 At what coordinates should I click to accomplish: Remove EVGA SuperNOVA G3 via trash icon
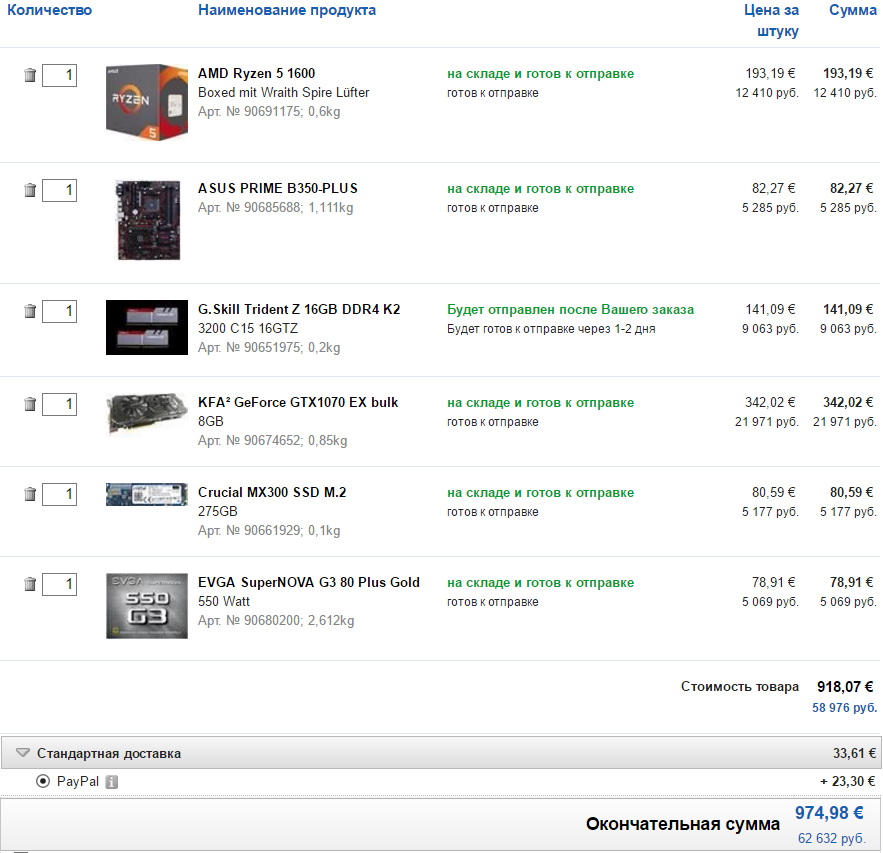tap(30, 584)
